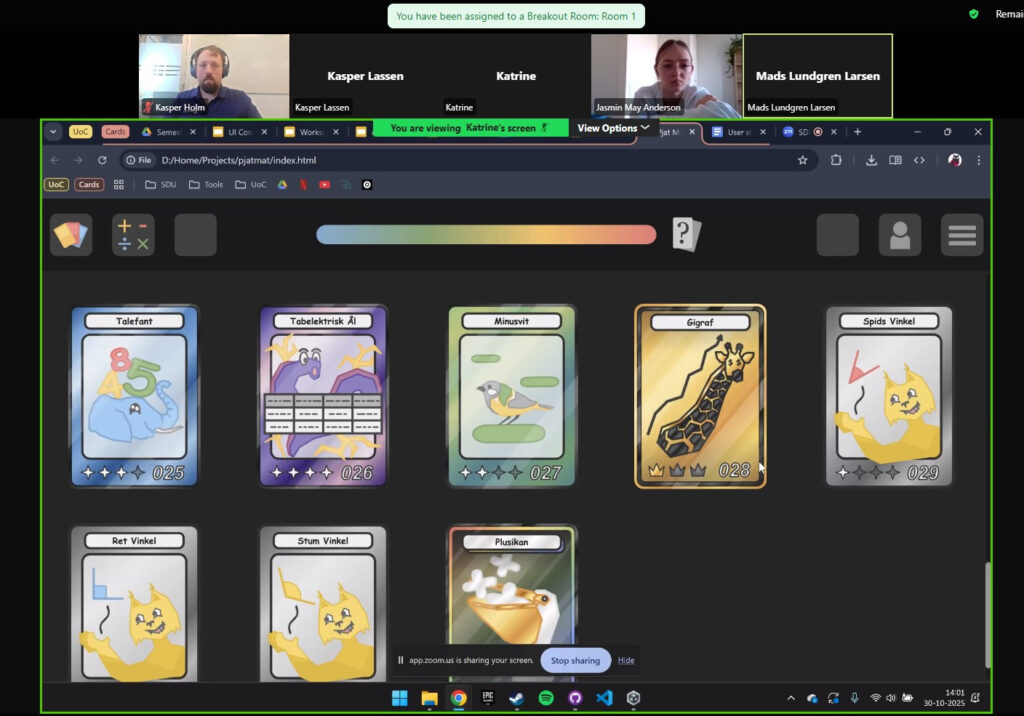Viewport: 1024px width, 716px height.
Task: Open Chrome extensions puzzle icon
Action: pyautogui.click(x=836, y=160)
